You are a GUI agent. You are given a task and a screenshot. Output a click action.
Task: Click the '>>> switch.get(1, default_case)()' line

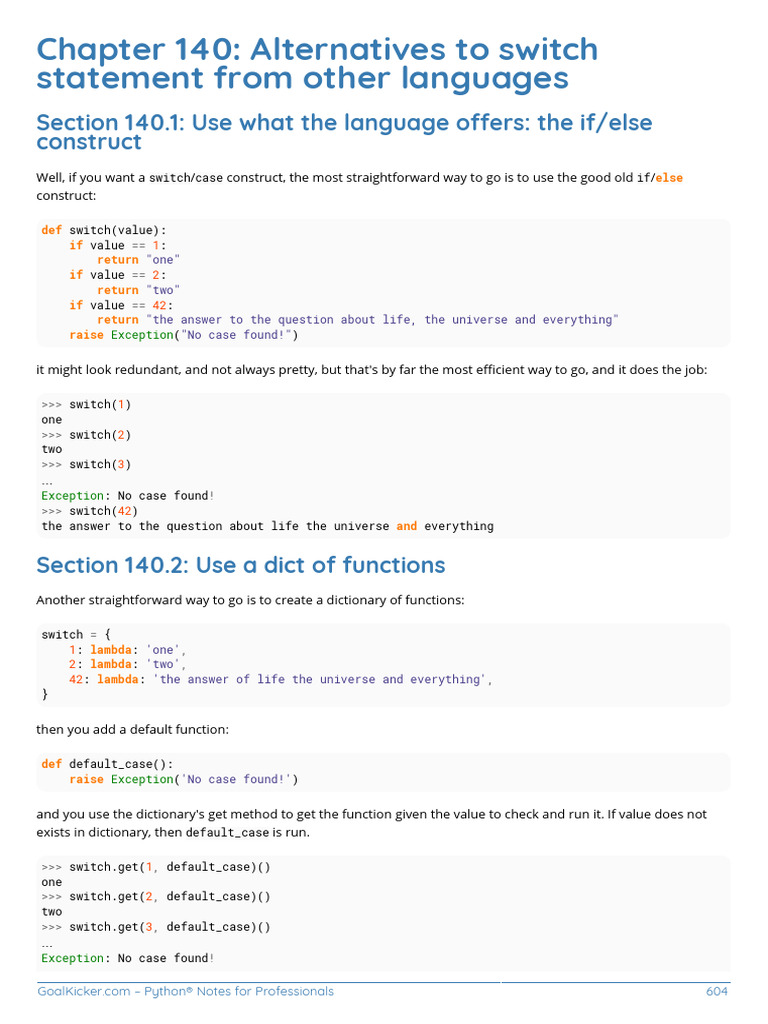156,868
